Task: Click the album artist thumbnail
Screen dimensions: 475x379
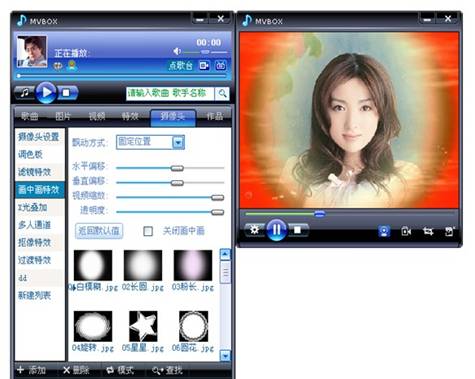Action: tap(32, 52)
